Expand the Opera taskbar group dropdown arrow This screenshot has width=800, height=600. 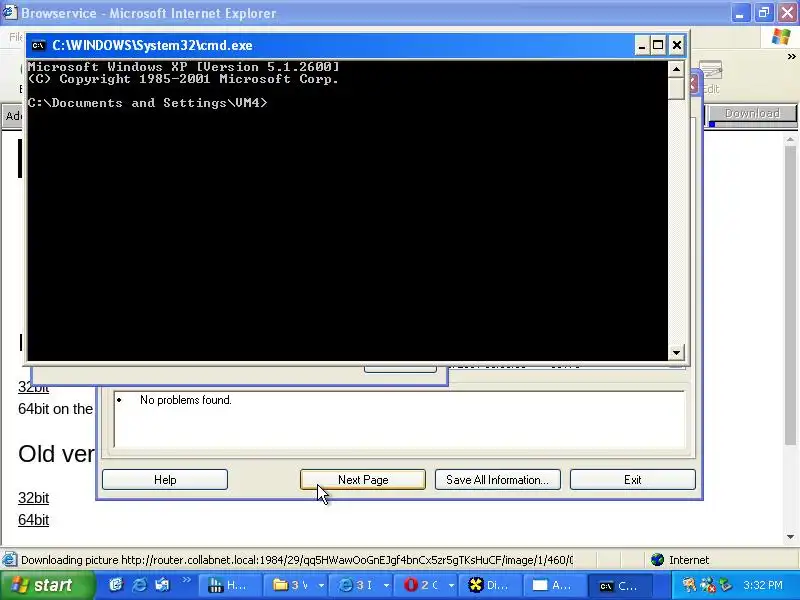pos(452,585)
